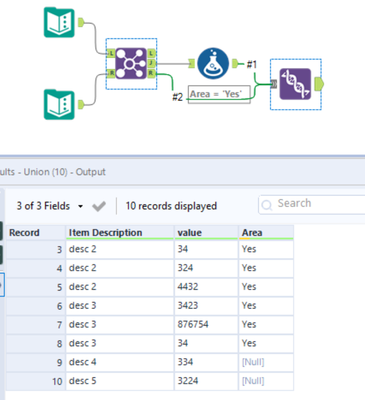Click 'desc 3' cell in record 6
This screenshot has height=400, width=365.
[x=120, y=306]
